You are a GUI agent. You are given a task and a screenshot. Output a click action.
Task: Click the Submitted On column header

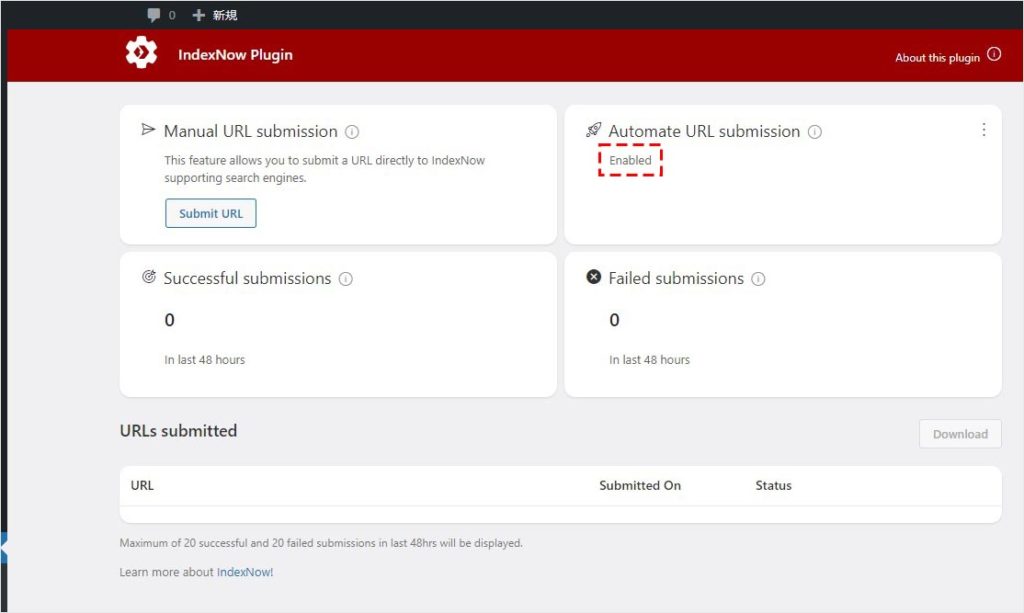[x=640, y=486]
